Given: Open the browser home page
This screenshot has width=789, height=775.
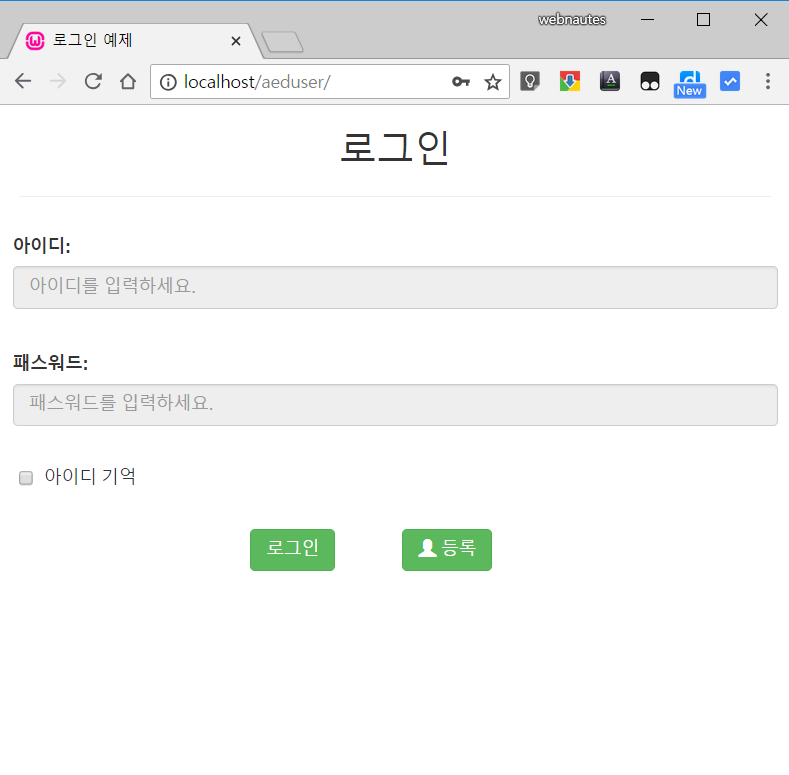Looking at the screenshot, I should [x=128, y=81].
